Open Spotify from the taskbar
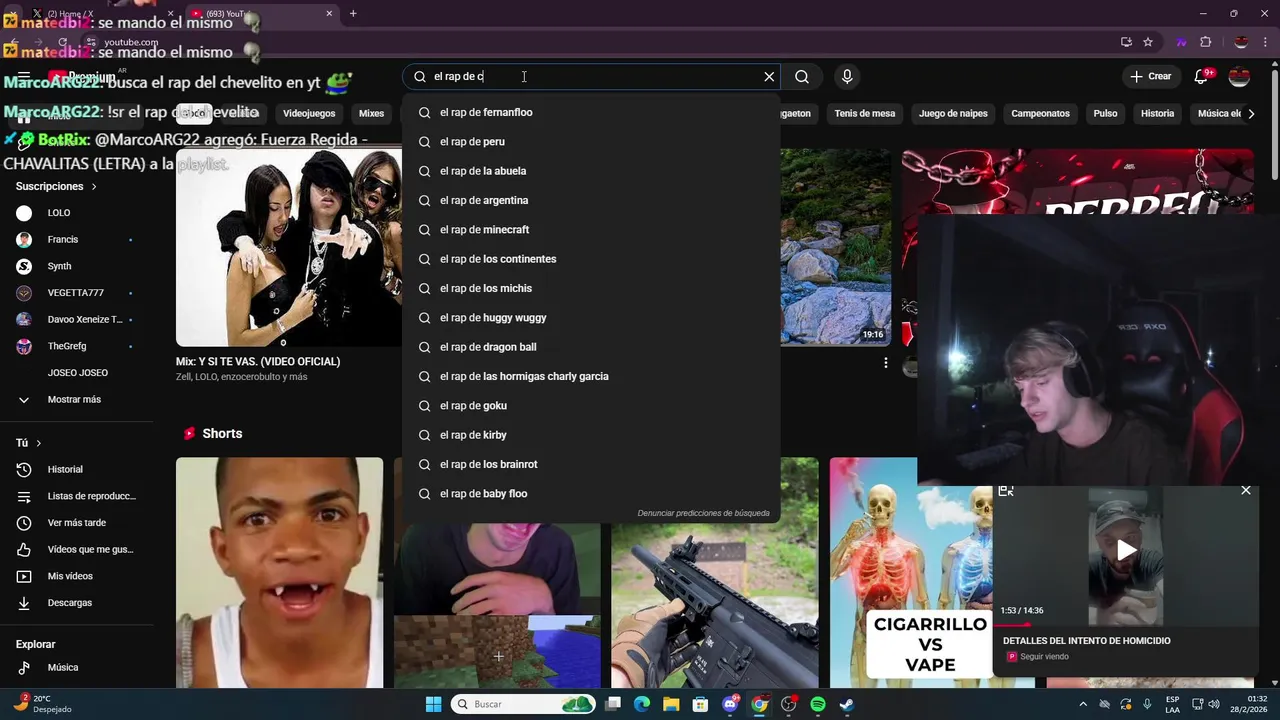1280x720 pixels. tap(818, 704)
